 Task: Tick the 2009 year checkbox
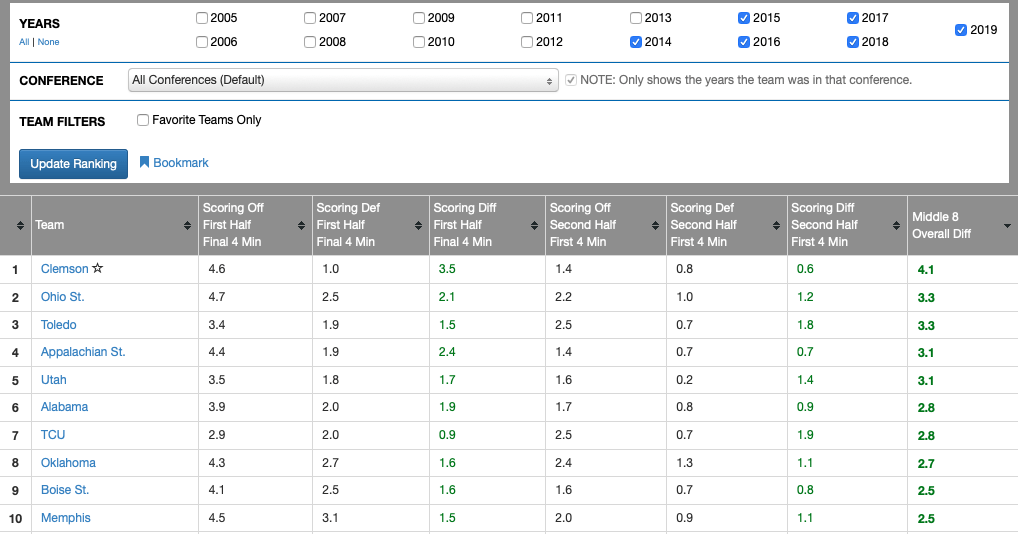pyautogui.click(x=419, y=18)
